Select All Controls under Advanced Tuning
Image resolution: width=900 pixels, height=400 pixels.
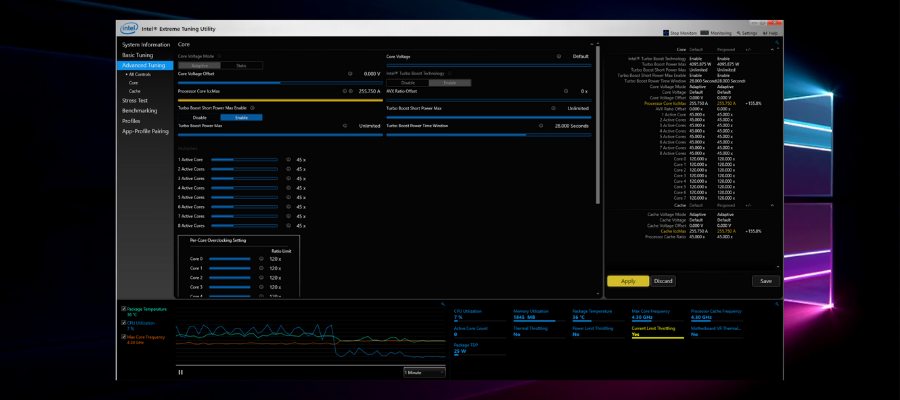pyautogui.click(x=139, y=75)
